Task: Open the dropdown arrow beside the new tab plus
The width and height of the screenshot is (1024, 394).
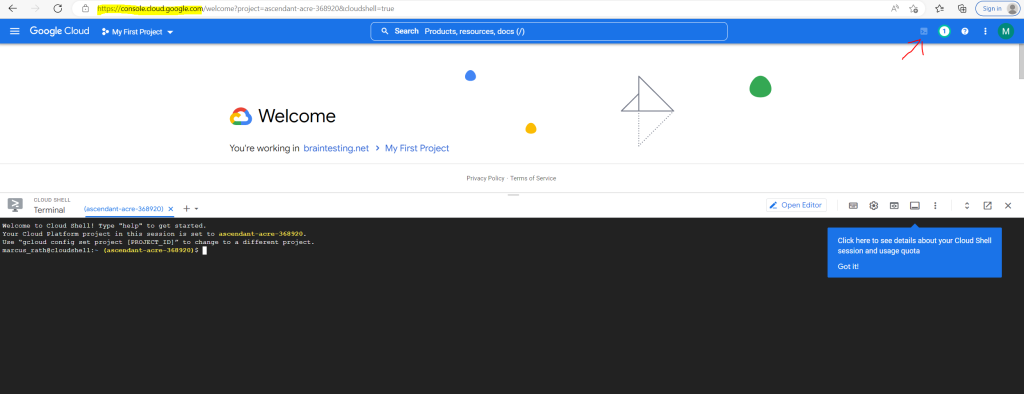Action: (x=197, y=209)
